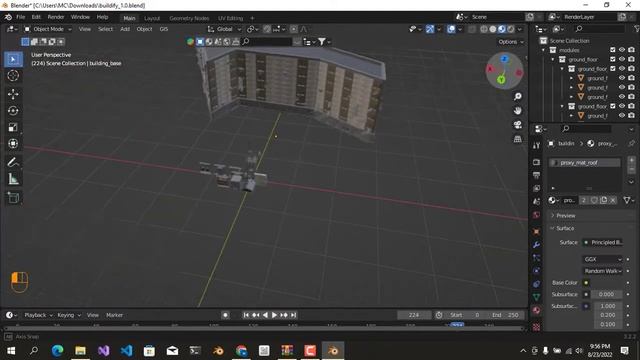Select the Measure tool

(x=13, y=179)
